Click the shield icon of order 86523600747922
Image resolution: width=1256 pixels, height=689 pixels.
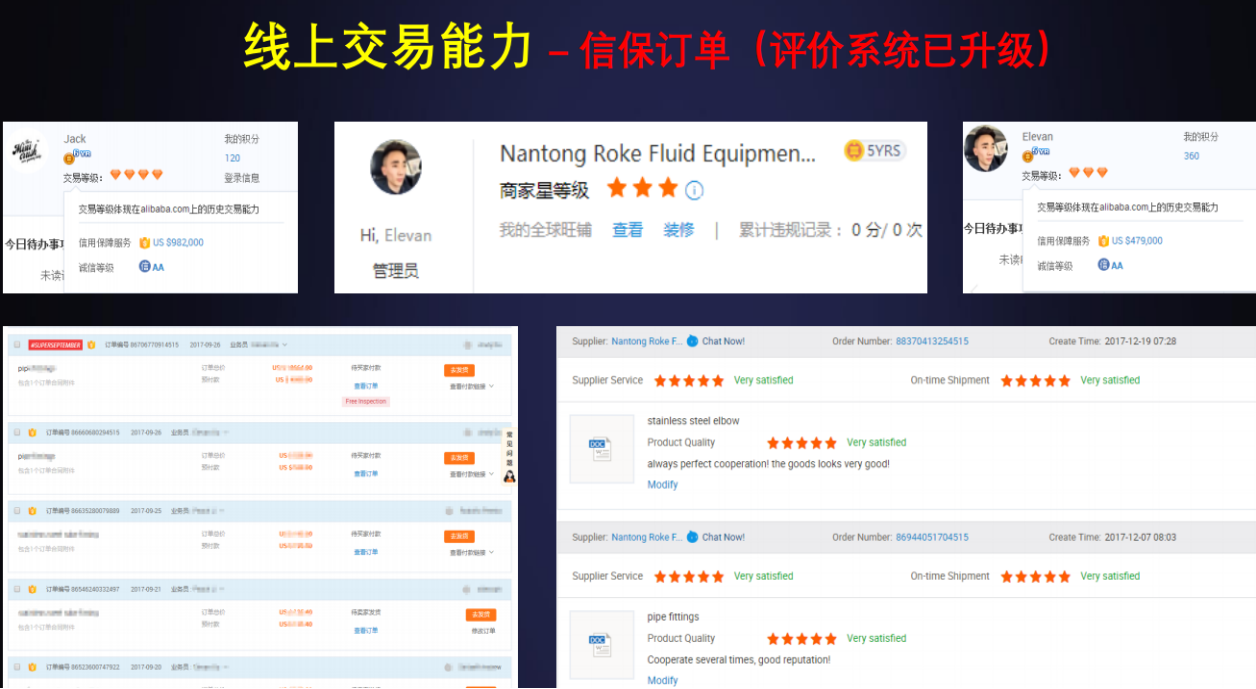33,666
